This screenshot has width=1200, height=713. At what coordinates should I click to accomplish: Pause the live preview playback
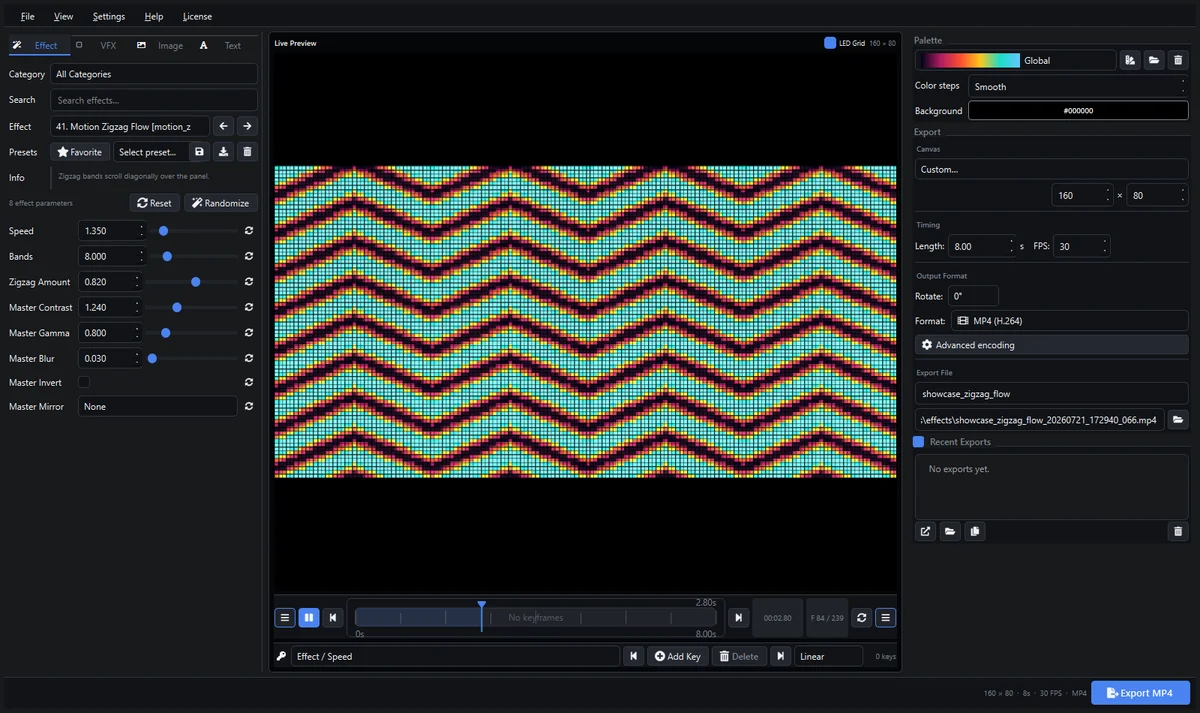pyautogui.click(x=308, y=618)
